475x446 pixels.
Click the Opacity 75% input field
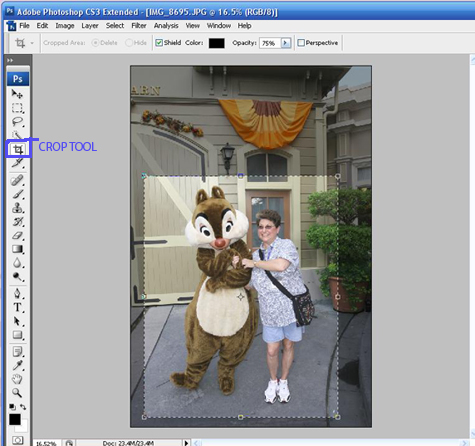click(270, 43)
